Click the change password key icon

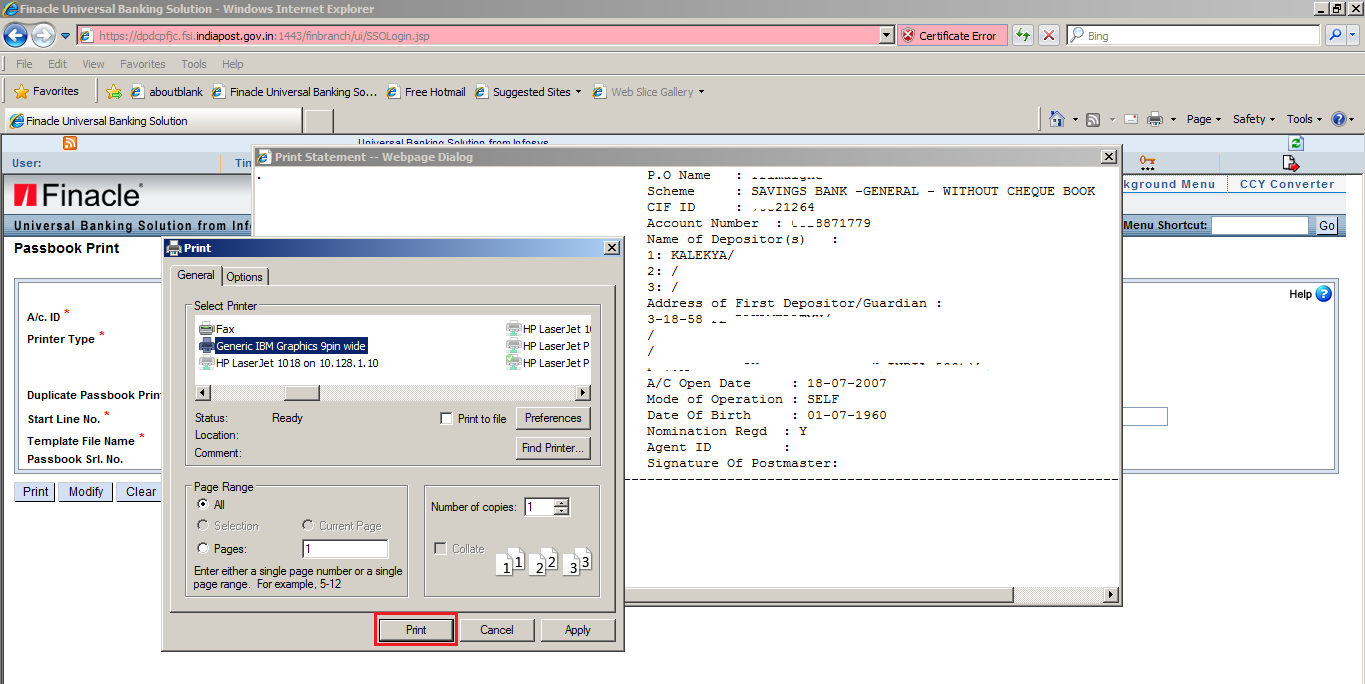tap(1146, 162)
